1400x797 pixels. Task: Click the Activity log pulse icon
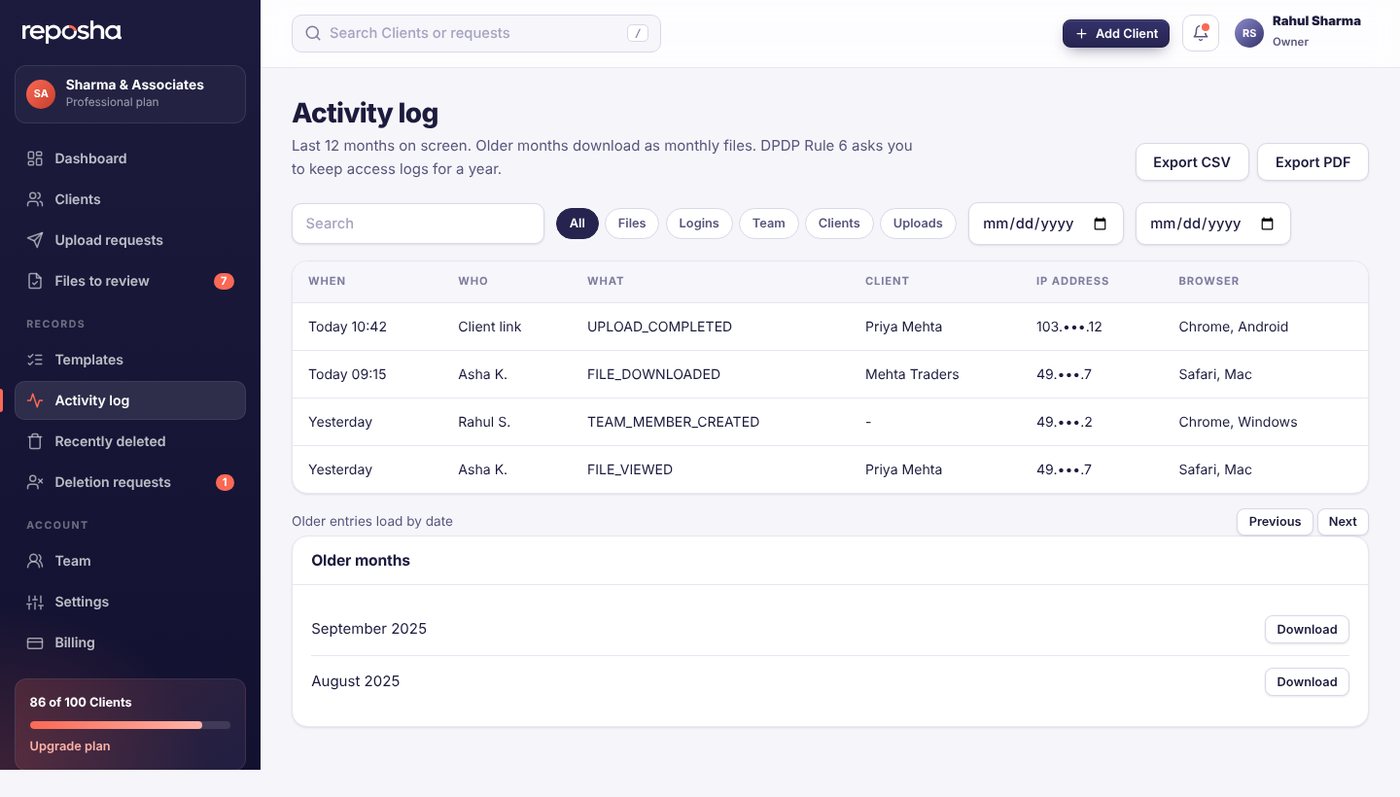[35, 400]
